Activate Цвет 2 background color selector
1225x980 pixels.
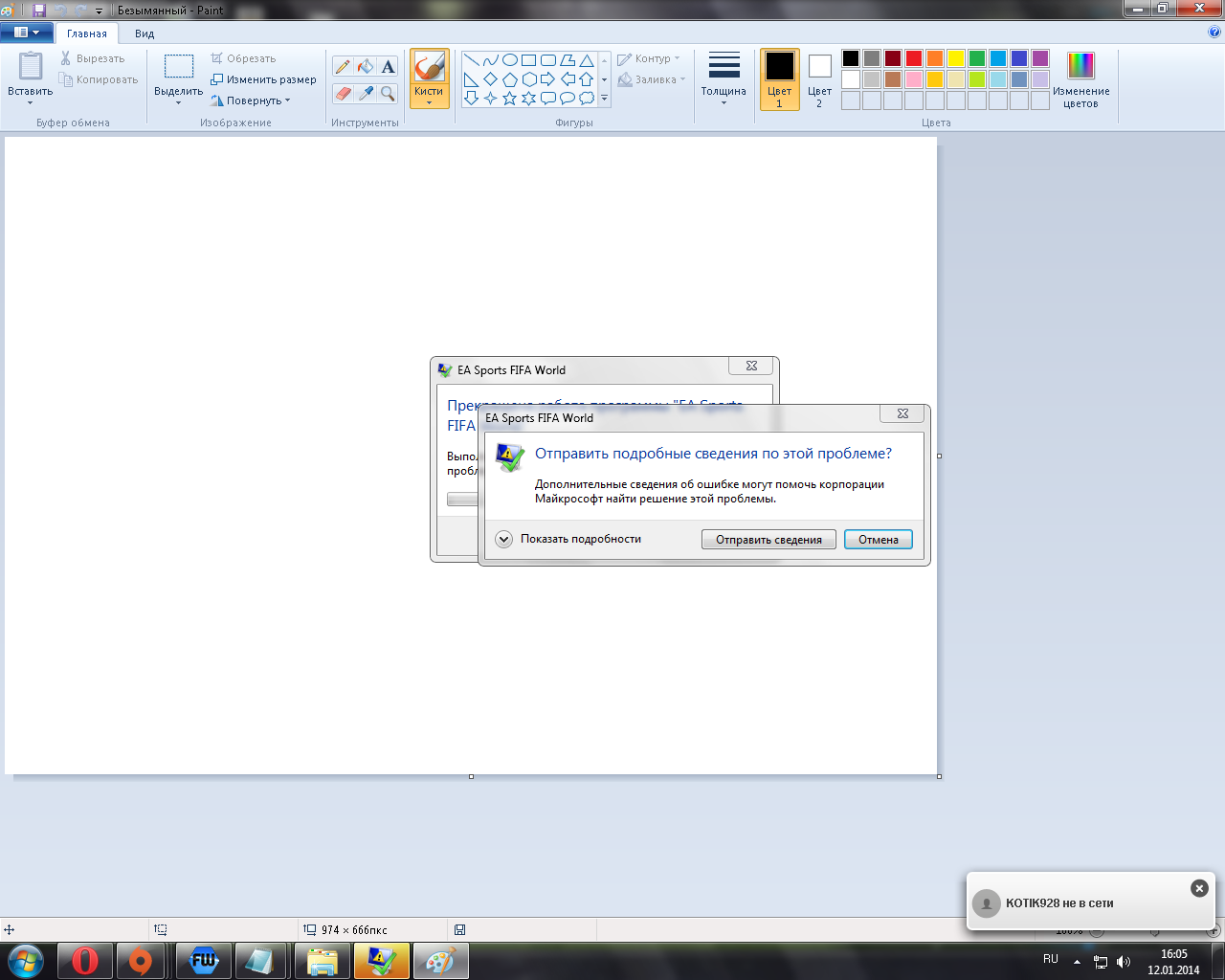pyautogui.click(x=819, y=79)
